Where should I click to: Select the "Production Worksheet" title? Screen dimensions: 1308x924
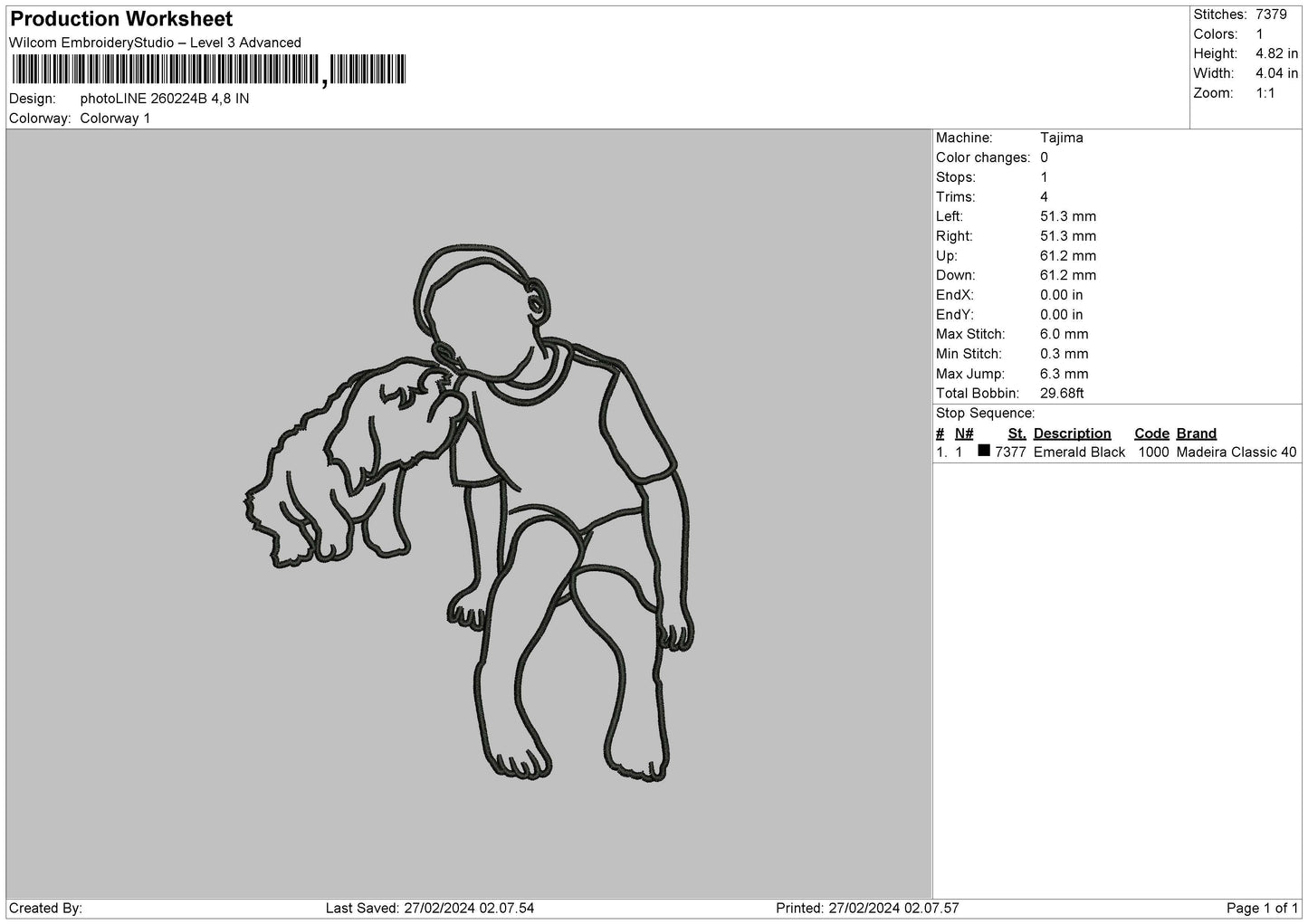(121, 19)
